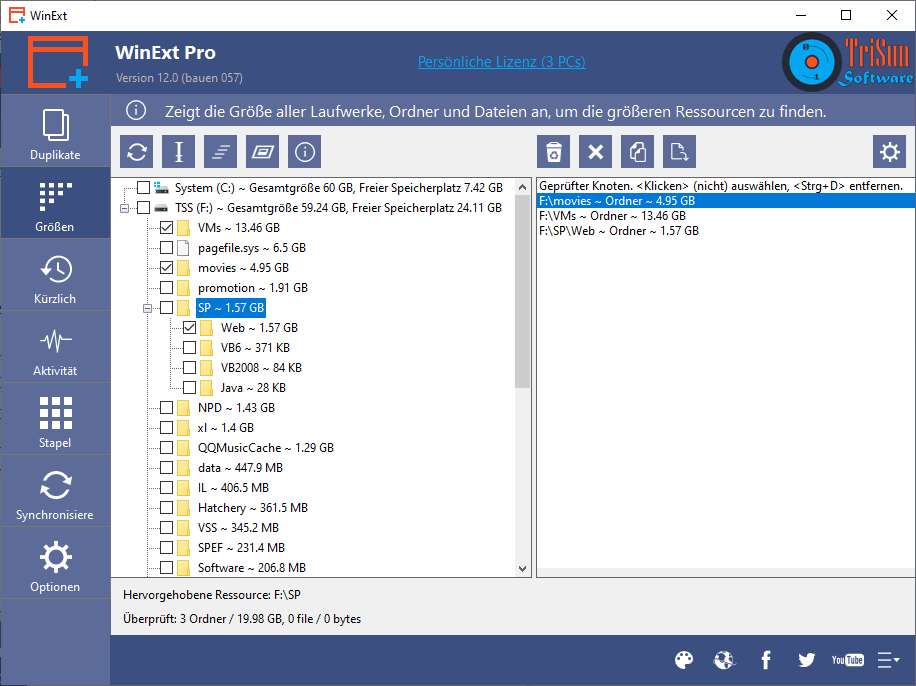Viewport: 916px width, 686px height.
Task: Select the SPEF ~ 231.4 MB row
Action: 241,548
